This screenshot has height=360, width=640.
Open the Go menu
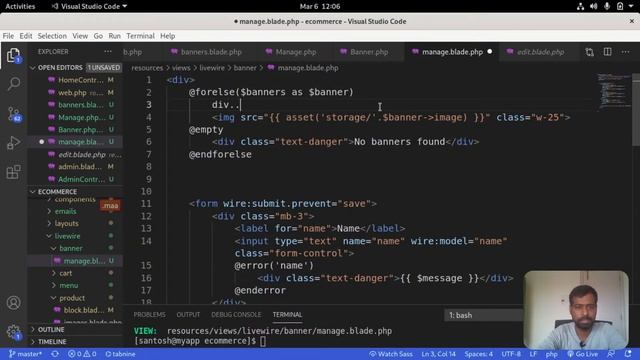pos(98,36)
